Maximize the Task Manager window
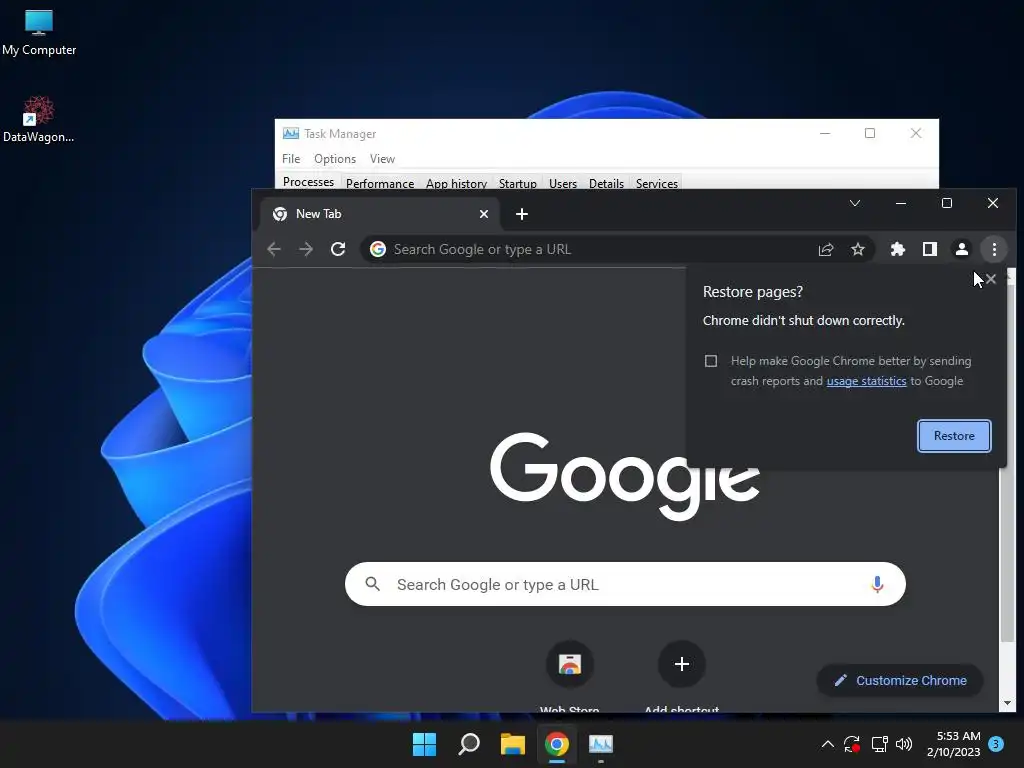This screenshot has height=768, width=1024. [870, 133]
